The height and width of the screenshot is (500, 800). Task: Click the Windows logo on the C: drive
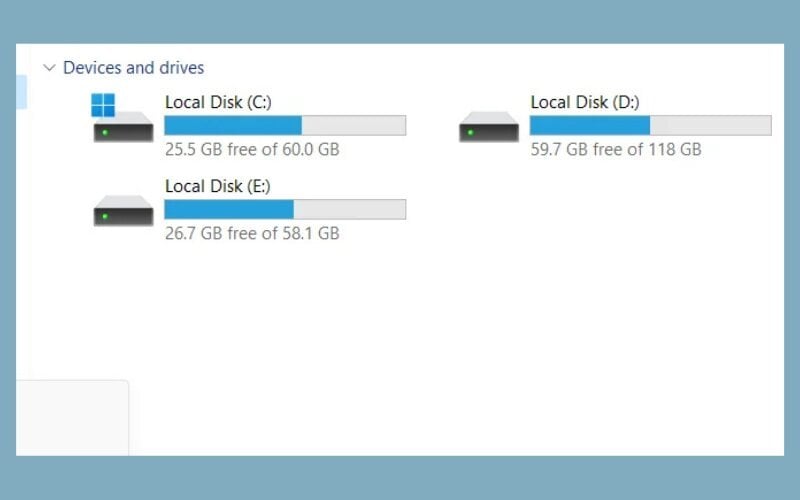(103, 104)
